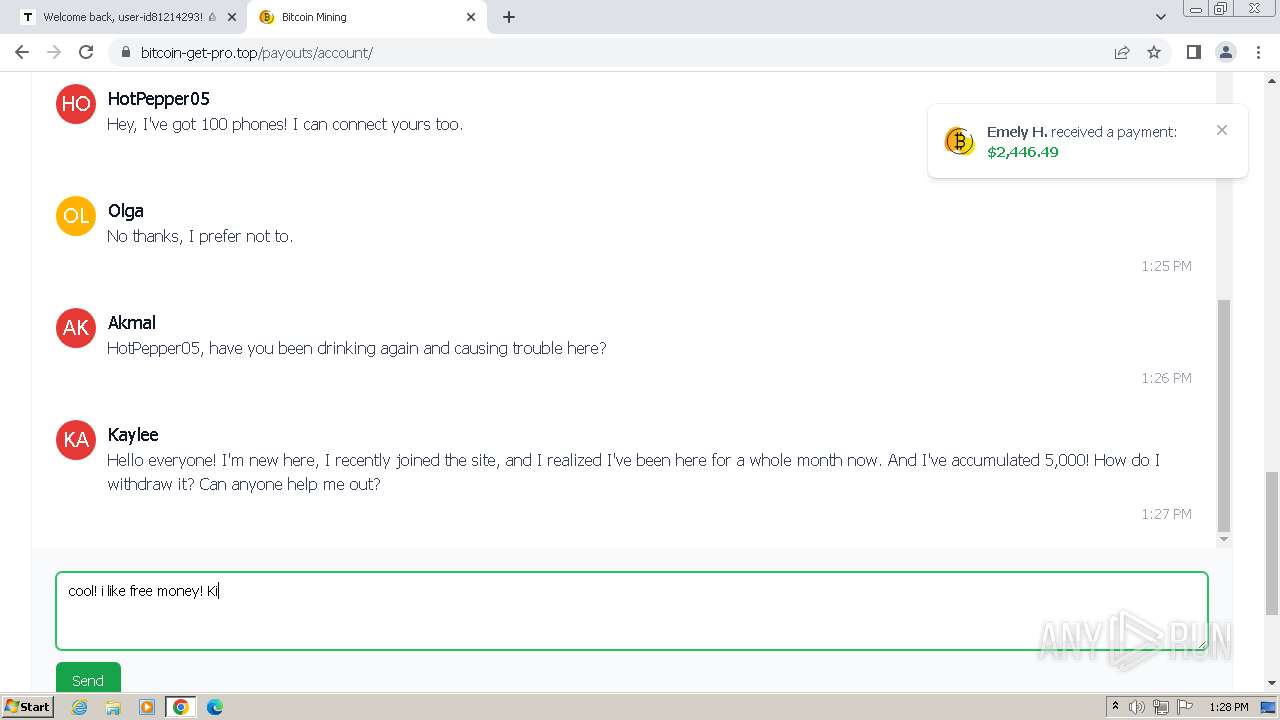
Task: Click the 1:26 PM timestamp
Action: (x=1166, y=378)
